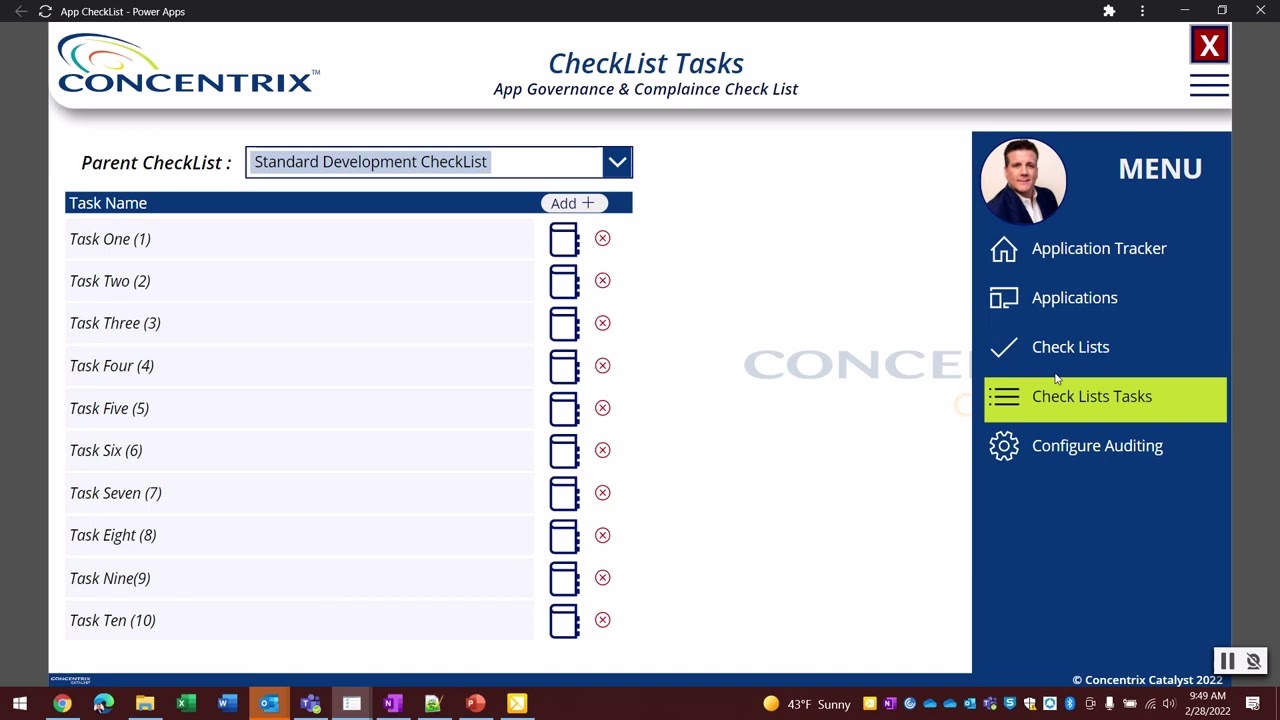Open Check Lists menu item
Image resolution: width=1280 pixels, height=720 pixels.
pyautogui.click(x=1070, y=347)
